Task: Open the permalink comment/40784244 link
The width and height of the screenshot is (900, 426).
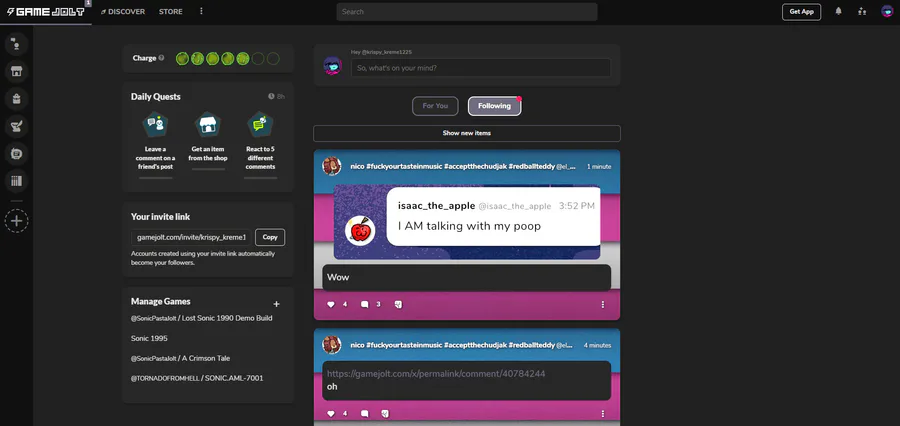Action: [x=436, y=374]
